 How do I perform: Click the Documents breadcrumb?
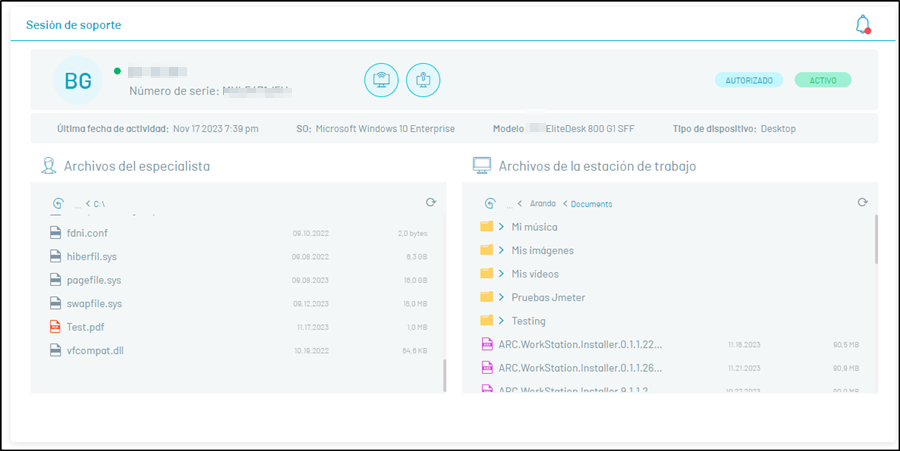pyautogui.click(x=591, y=204)
